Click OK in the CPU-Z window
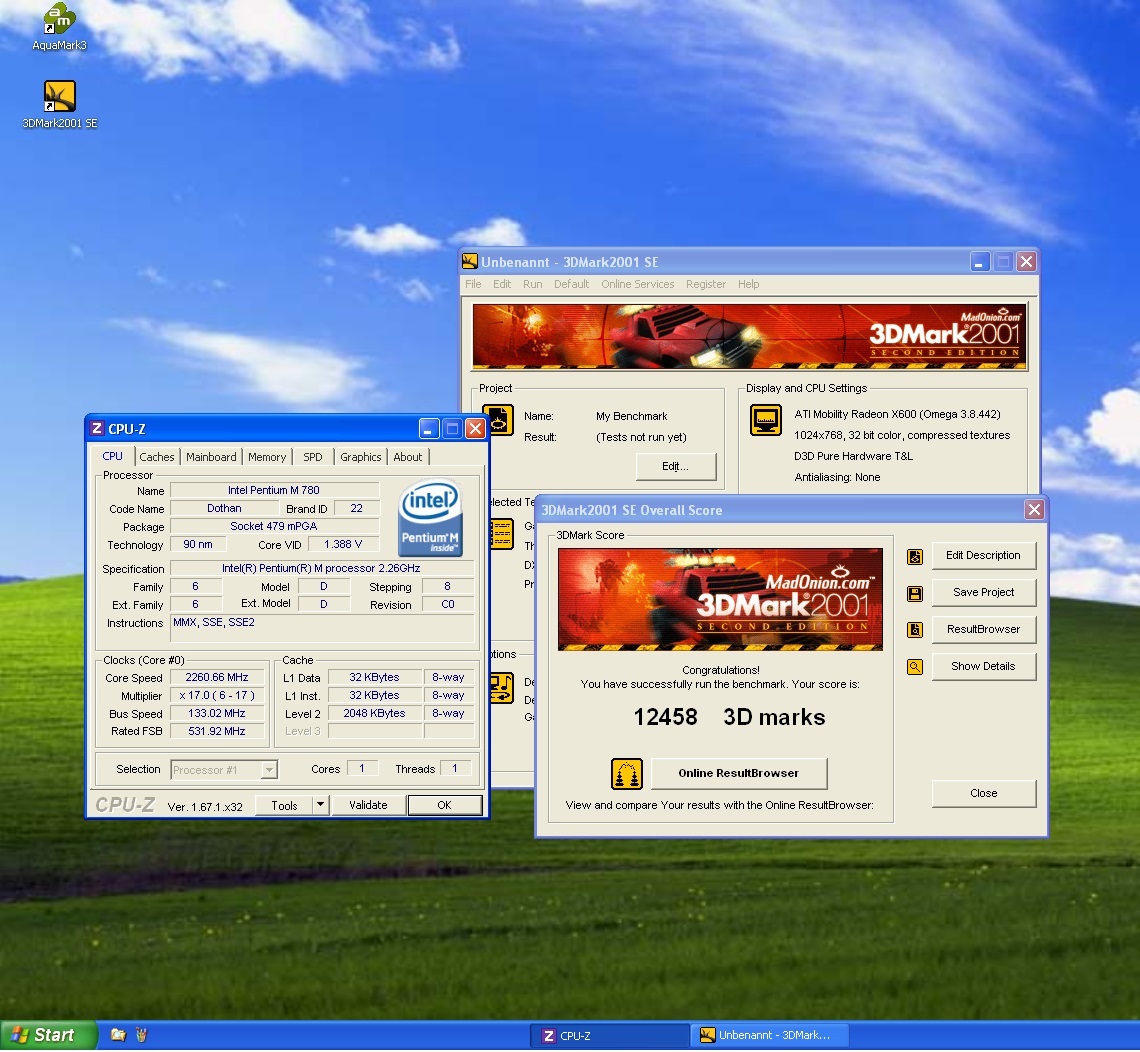 [x=444, y=806]
